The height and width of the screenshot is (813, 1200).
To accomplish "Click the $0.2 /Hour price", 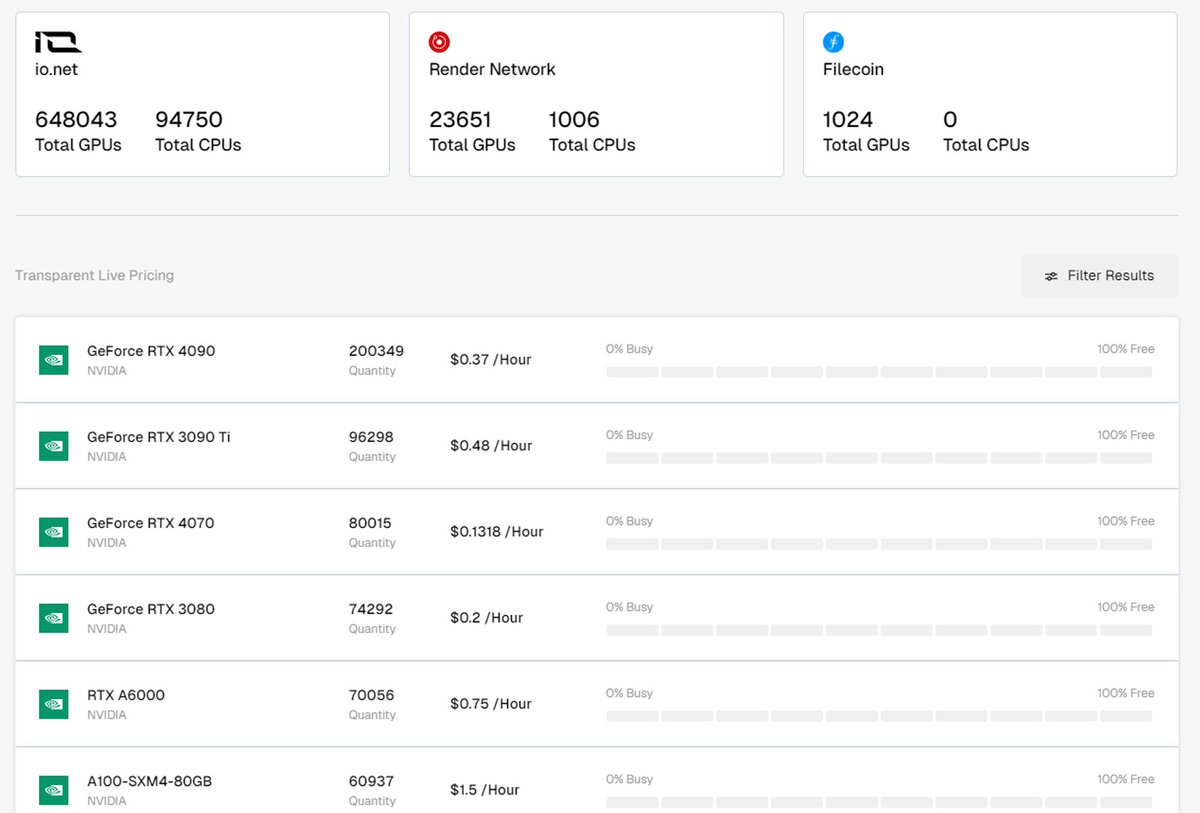I will (487, 618).
